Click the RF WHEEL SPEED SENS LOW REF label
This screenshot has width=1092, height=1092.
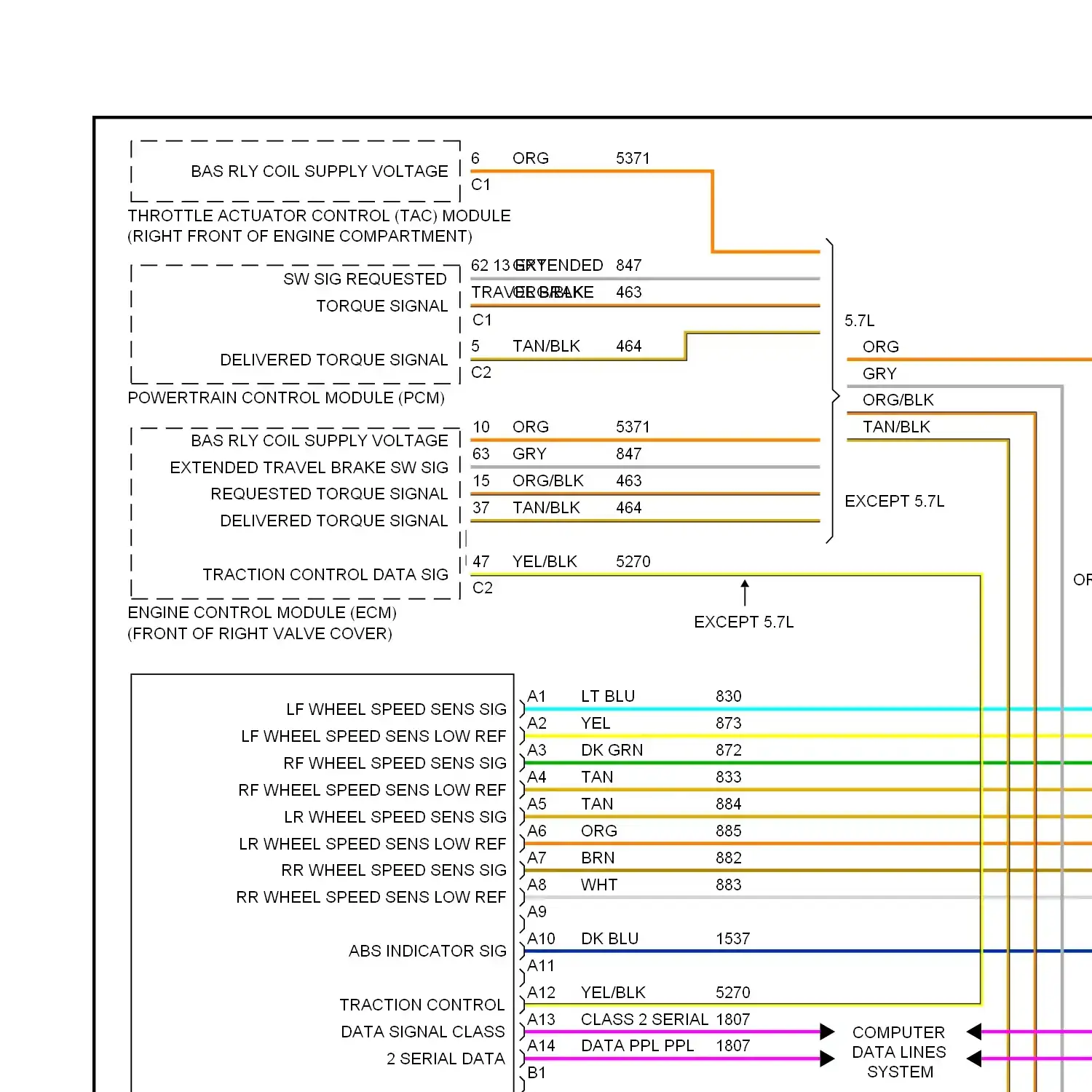pos(372,790)
